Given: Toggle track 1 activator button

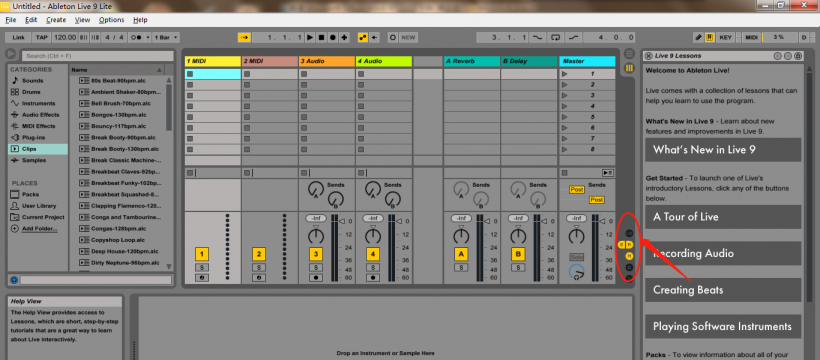Looking at the screenshot, I should [x=202, y=254].
